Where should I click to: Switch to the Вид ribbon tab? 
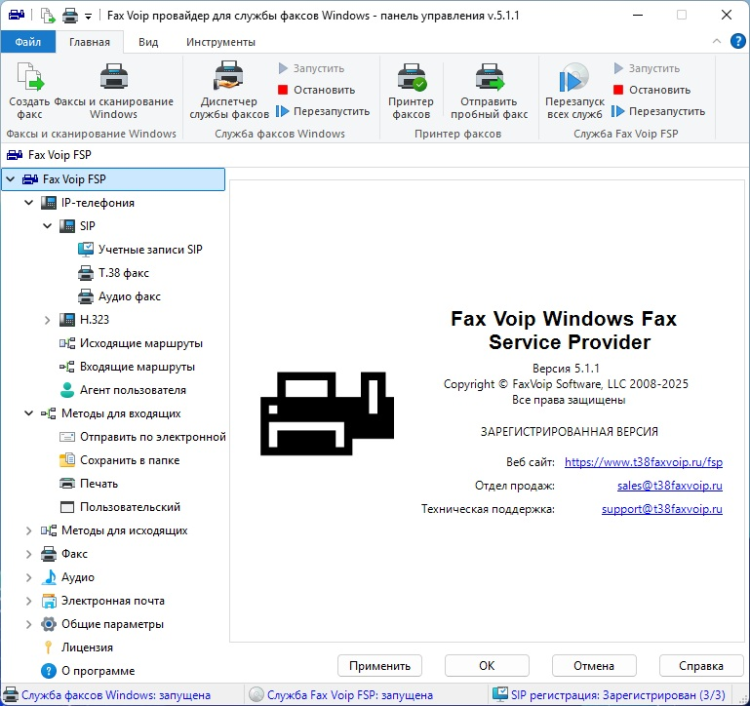(x=148, y=42)
